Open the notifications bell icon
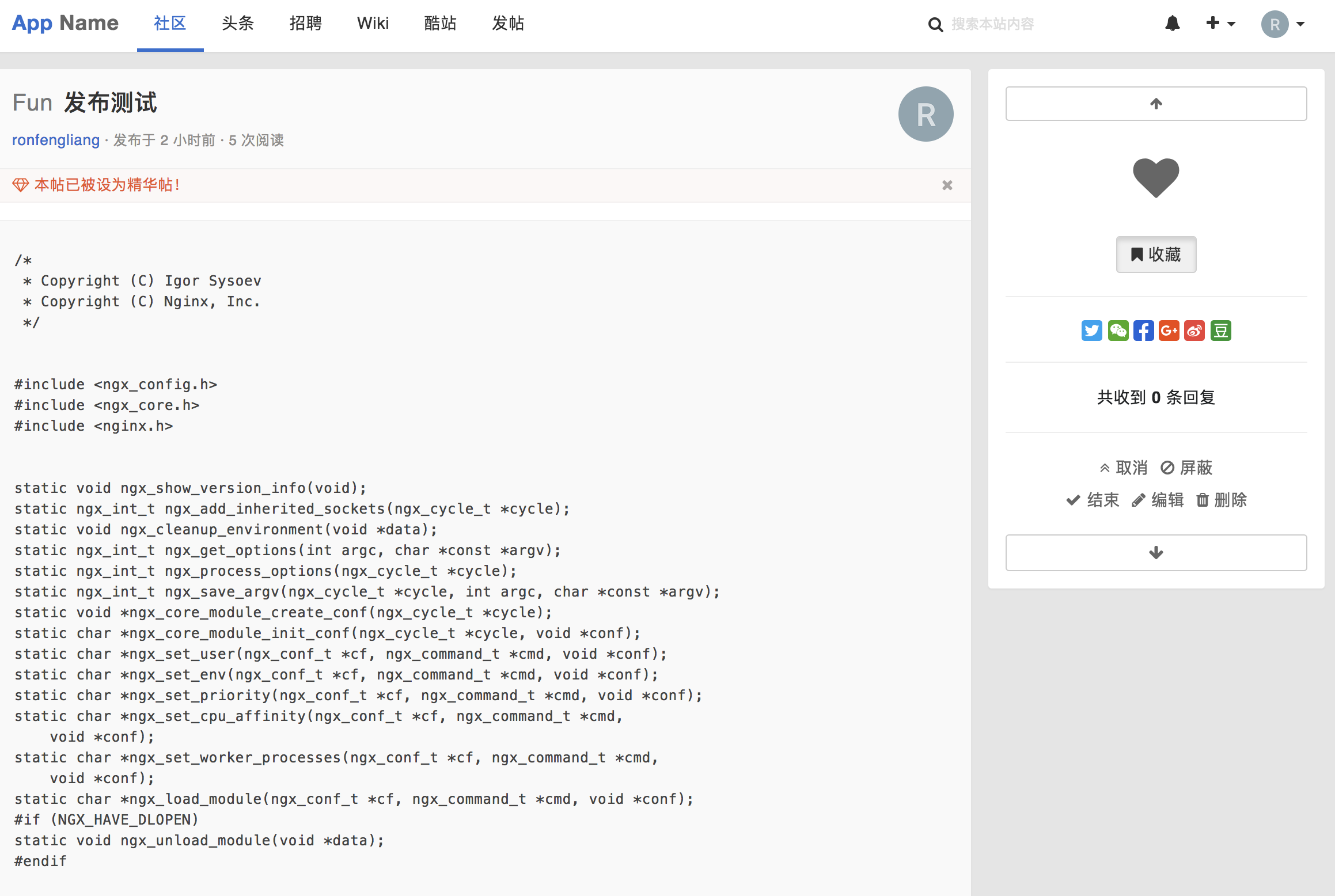The height and width of the screenshot is (896, 1335). point(1173,24)
